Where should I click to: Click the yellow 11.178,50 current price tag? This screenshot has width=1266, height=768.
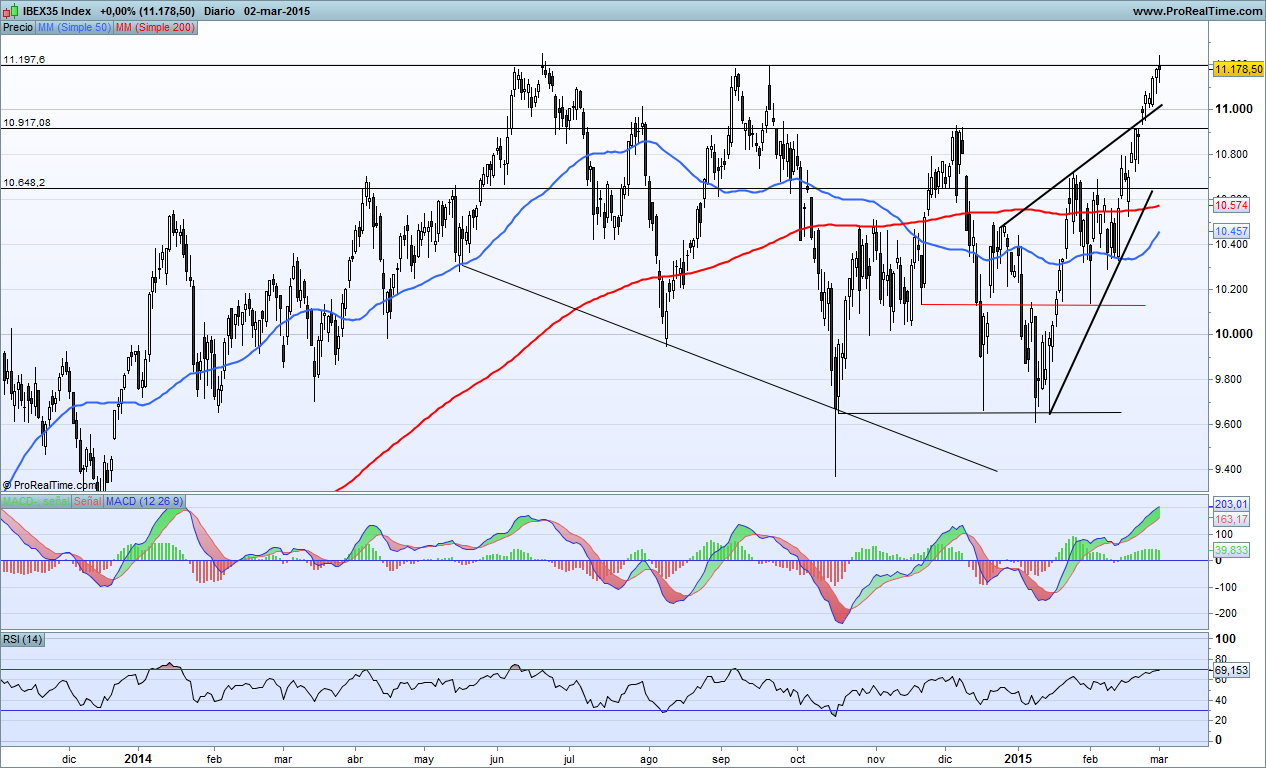1236,69
